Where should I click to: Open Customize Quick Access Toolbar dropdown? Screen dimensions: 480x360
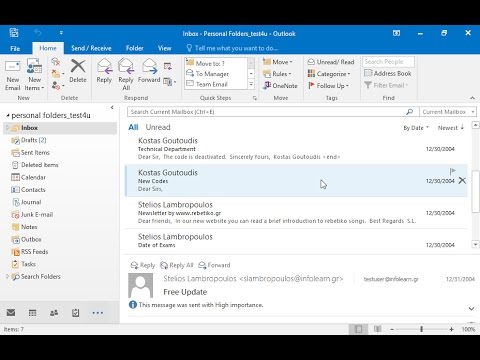61,33
